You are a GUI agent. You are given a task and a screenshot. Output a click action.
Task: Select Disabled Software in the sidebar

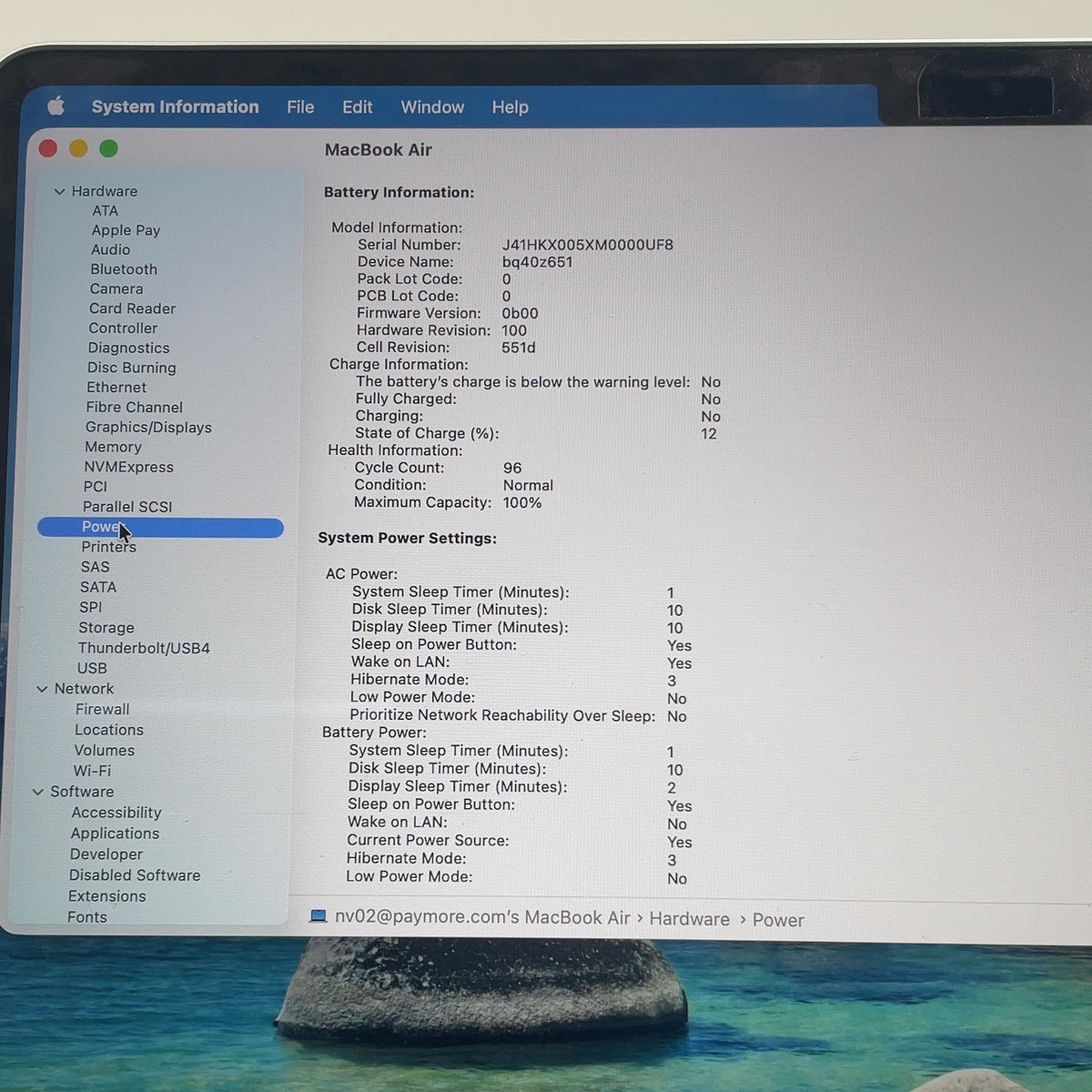pyautogui.click(x=135, y=876)
